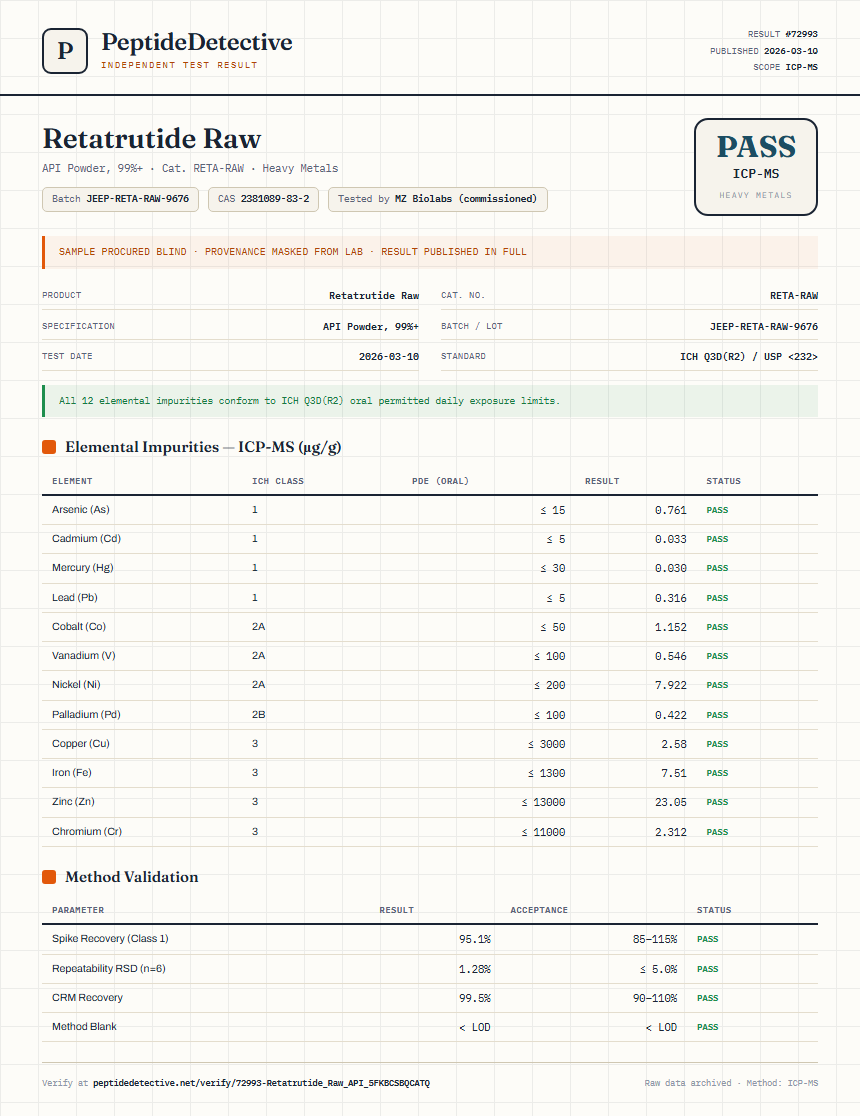The height and width of the screenshot is (1116, 860).
Task: Click the CAT. NO. value RETA-RAW
Action: pyautogui.click(x=794, y=295)
